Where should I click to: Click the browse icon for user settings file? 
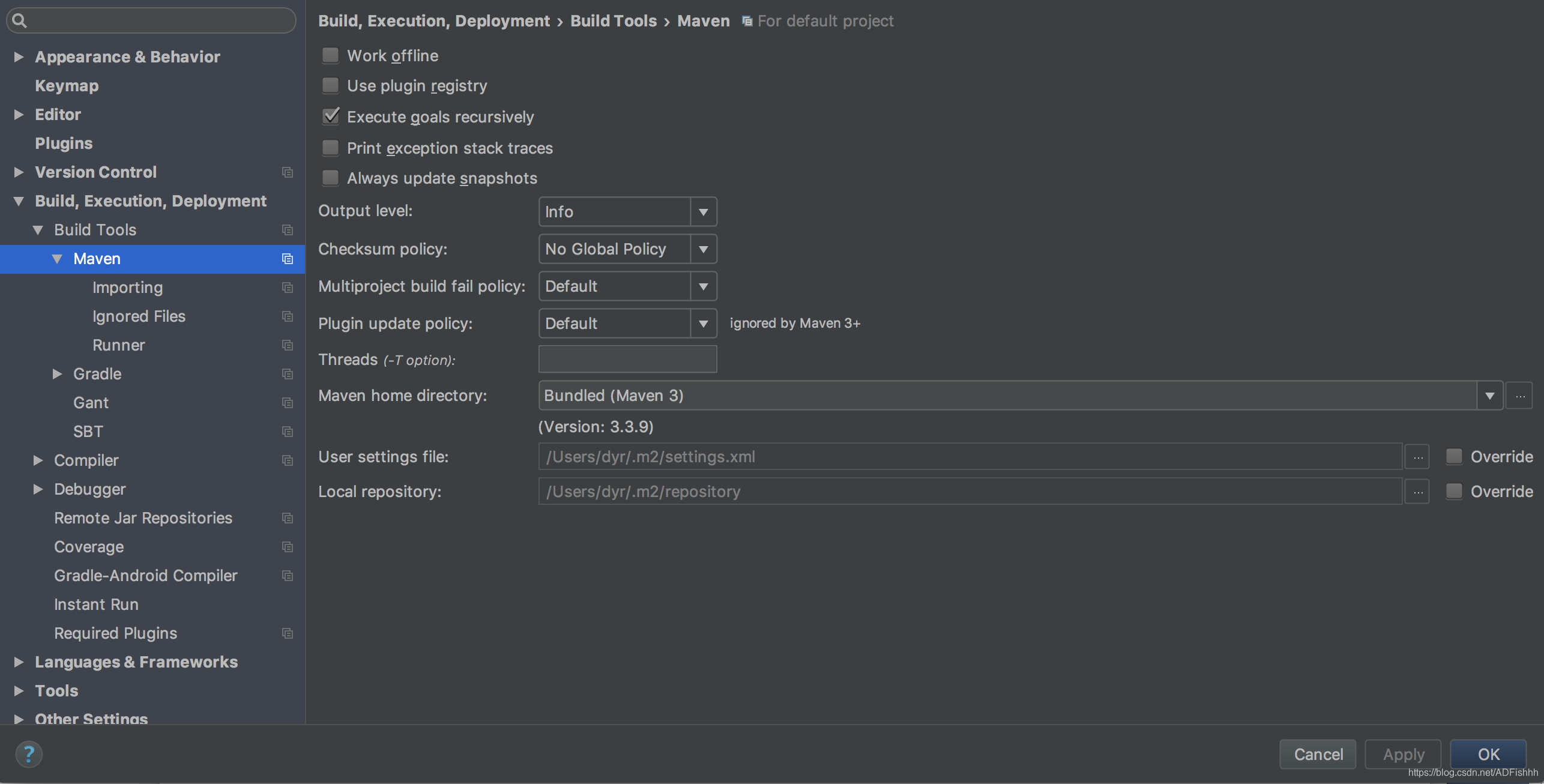point(1417,456)
